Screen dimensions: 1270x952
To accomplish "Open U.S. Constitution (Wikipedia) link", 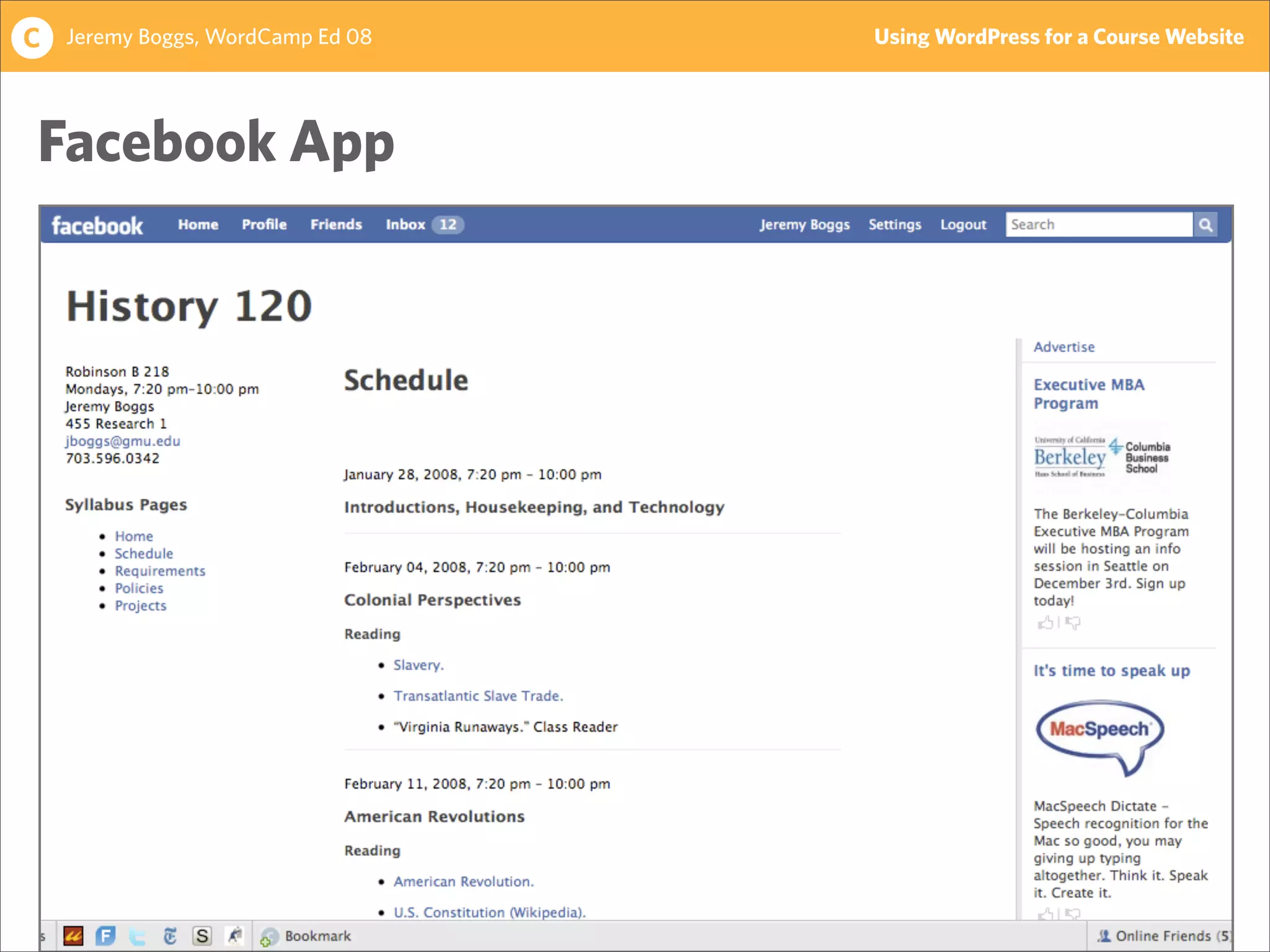I will tap(490, 912).
